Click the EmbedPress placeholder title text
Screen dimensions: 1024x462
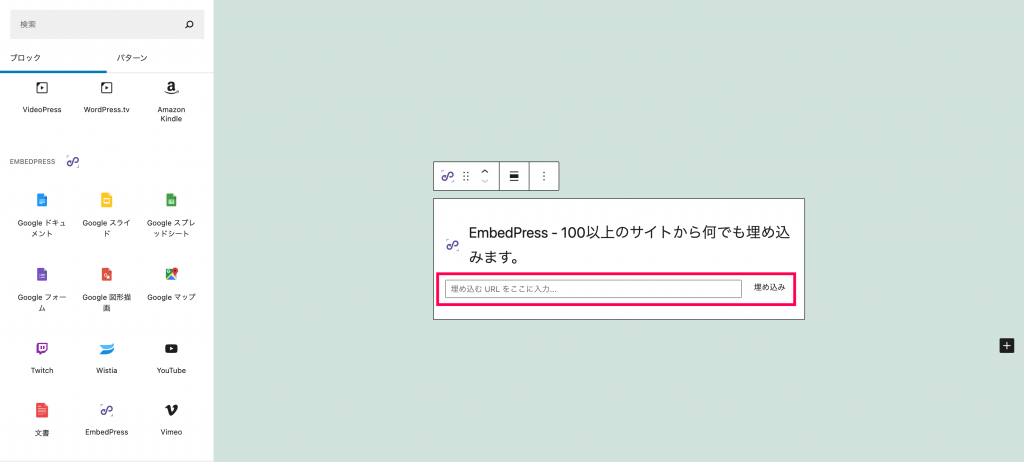coord(630,246)
